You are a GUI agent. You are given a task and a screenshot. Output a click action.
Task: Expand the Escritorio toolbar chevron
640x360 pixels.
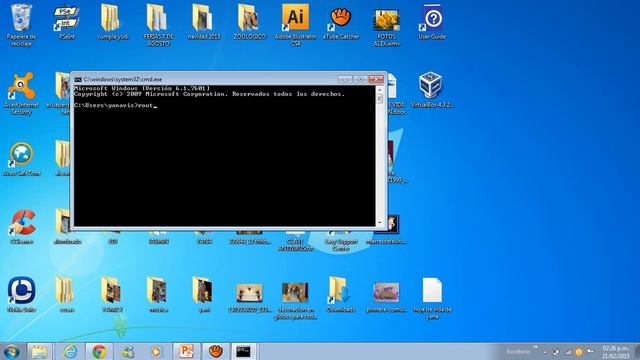(x=535, y=348)
